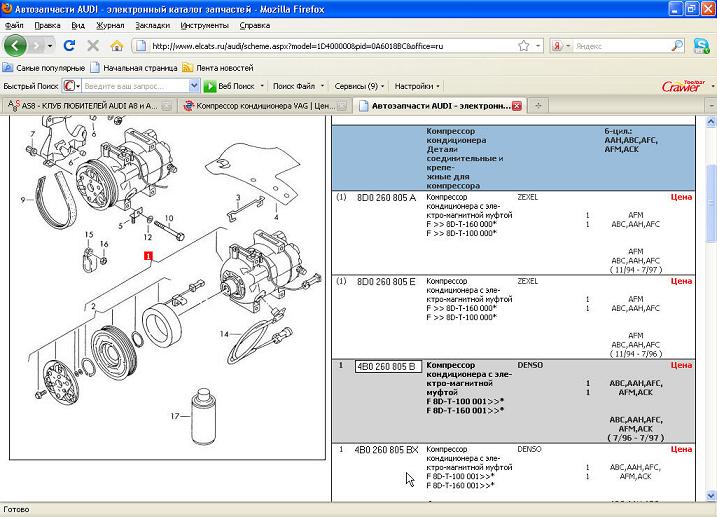Click the Crawler Toolbar logo

681,86
